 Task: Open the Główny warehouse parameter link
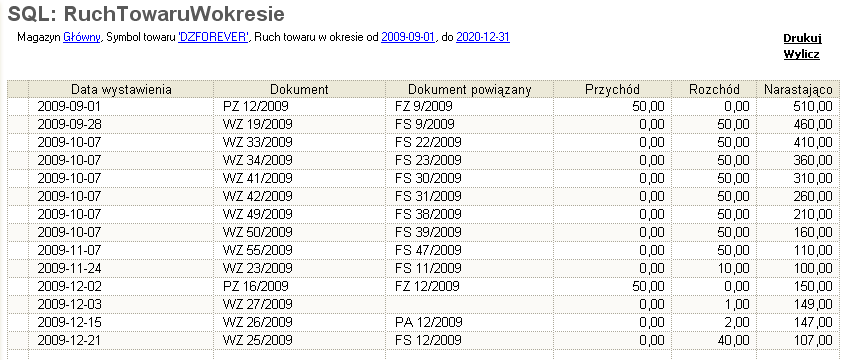82,38
